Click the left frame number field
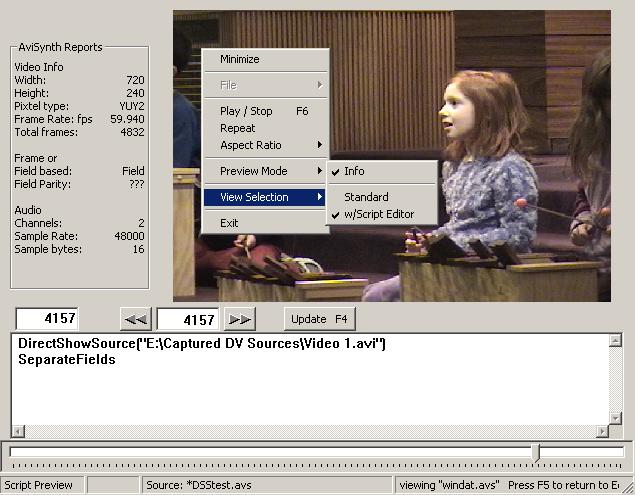 click(x=48, y=319)
